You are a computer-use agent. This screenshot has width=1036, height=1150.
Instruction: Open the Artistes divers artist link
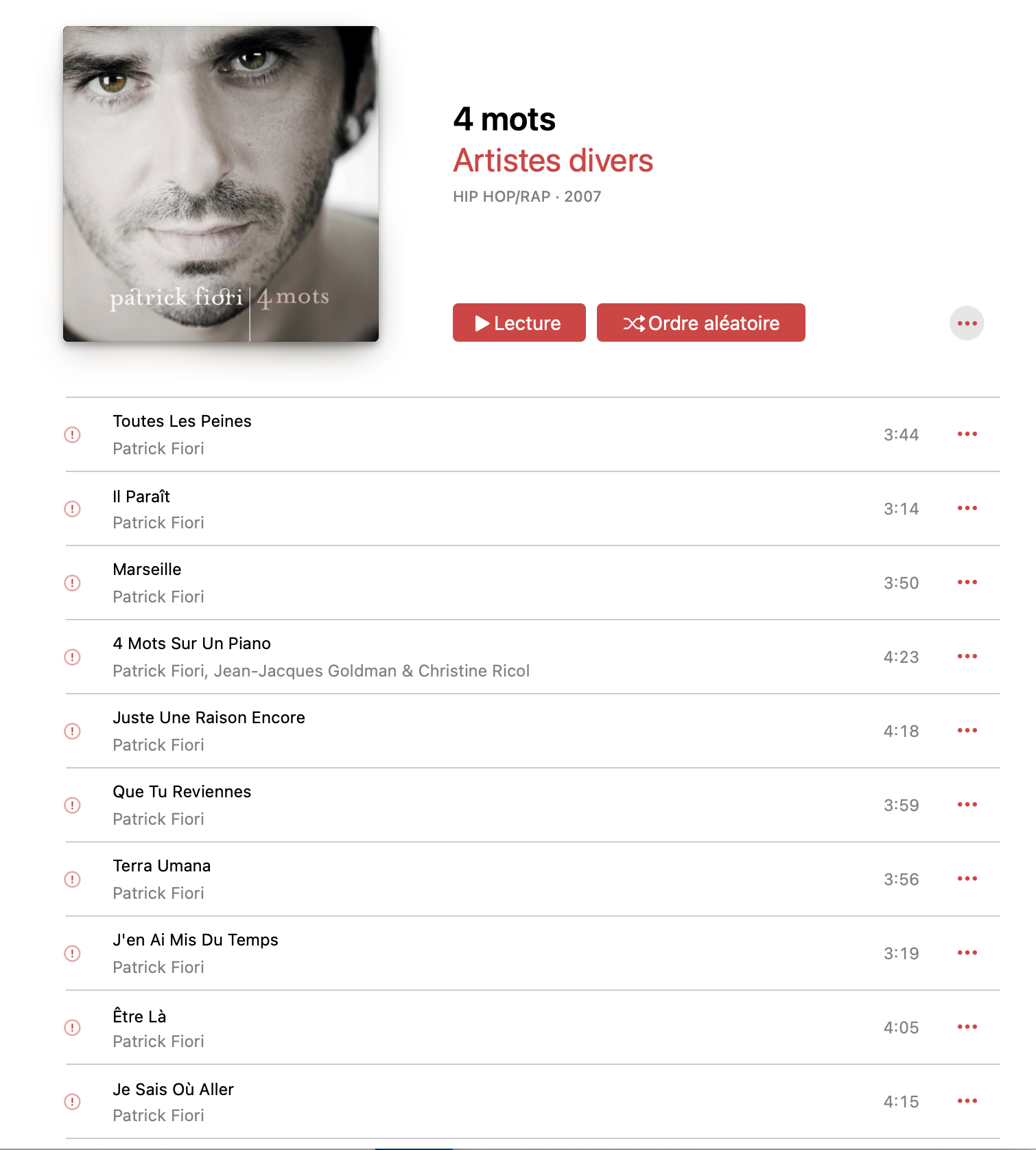553,161
